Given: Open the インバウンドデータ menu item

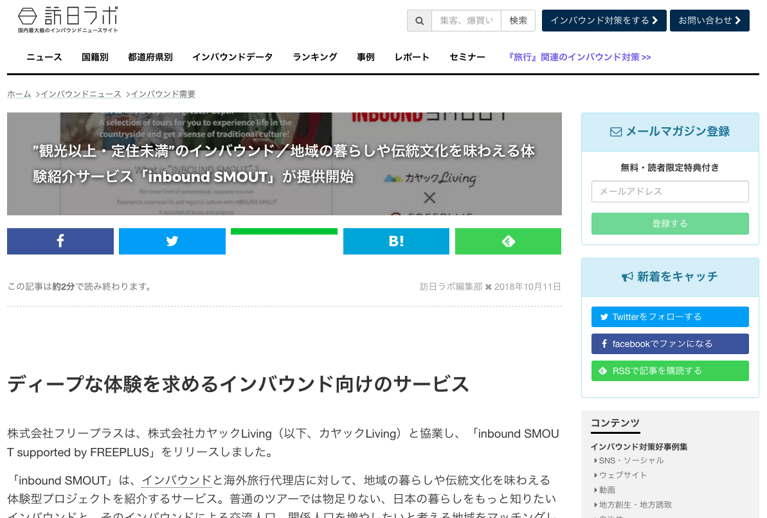Looking at the screenshot, I should pyautogui.click(x=232, y=57).
